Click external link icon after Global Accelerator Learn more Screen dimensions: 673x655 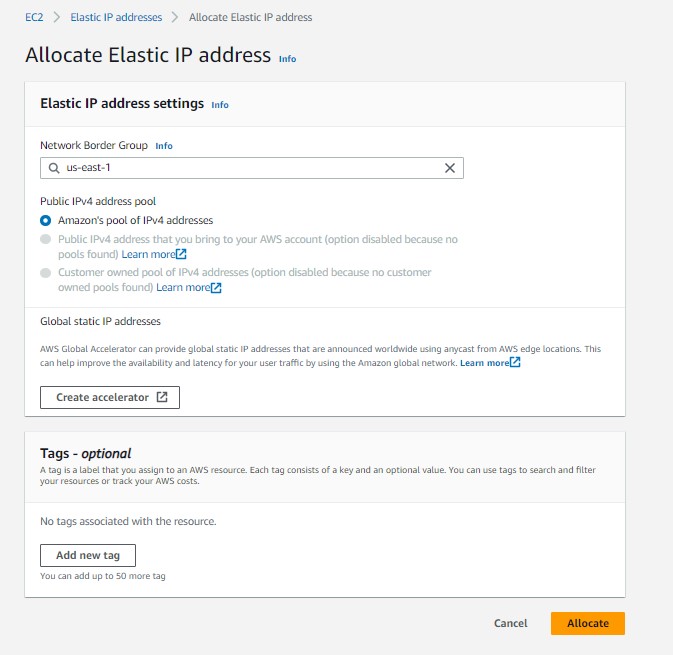click(x=515, y=362)
